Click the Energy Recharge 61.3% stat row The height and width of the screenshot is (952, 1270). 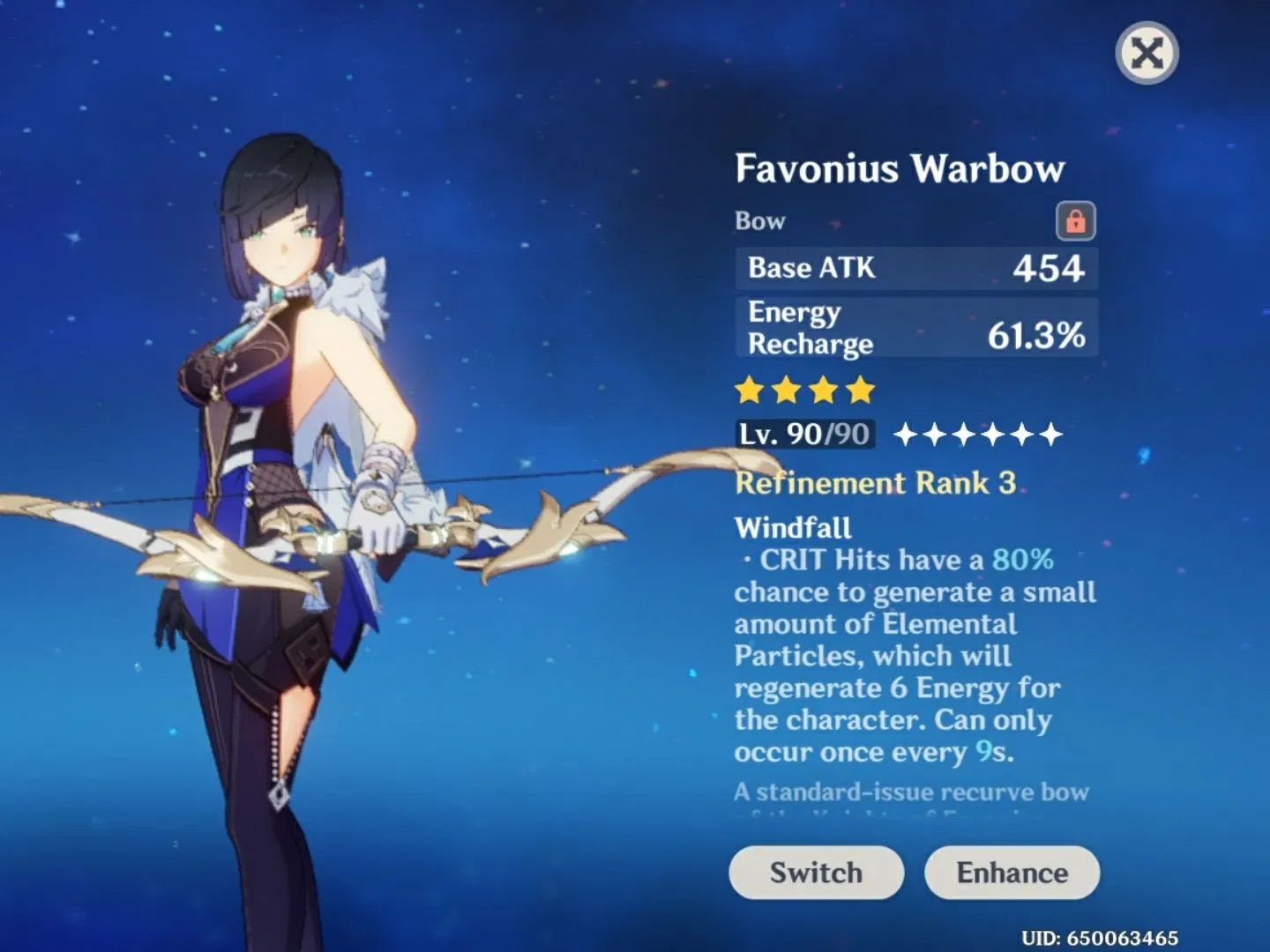tap(916, 327)
